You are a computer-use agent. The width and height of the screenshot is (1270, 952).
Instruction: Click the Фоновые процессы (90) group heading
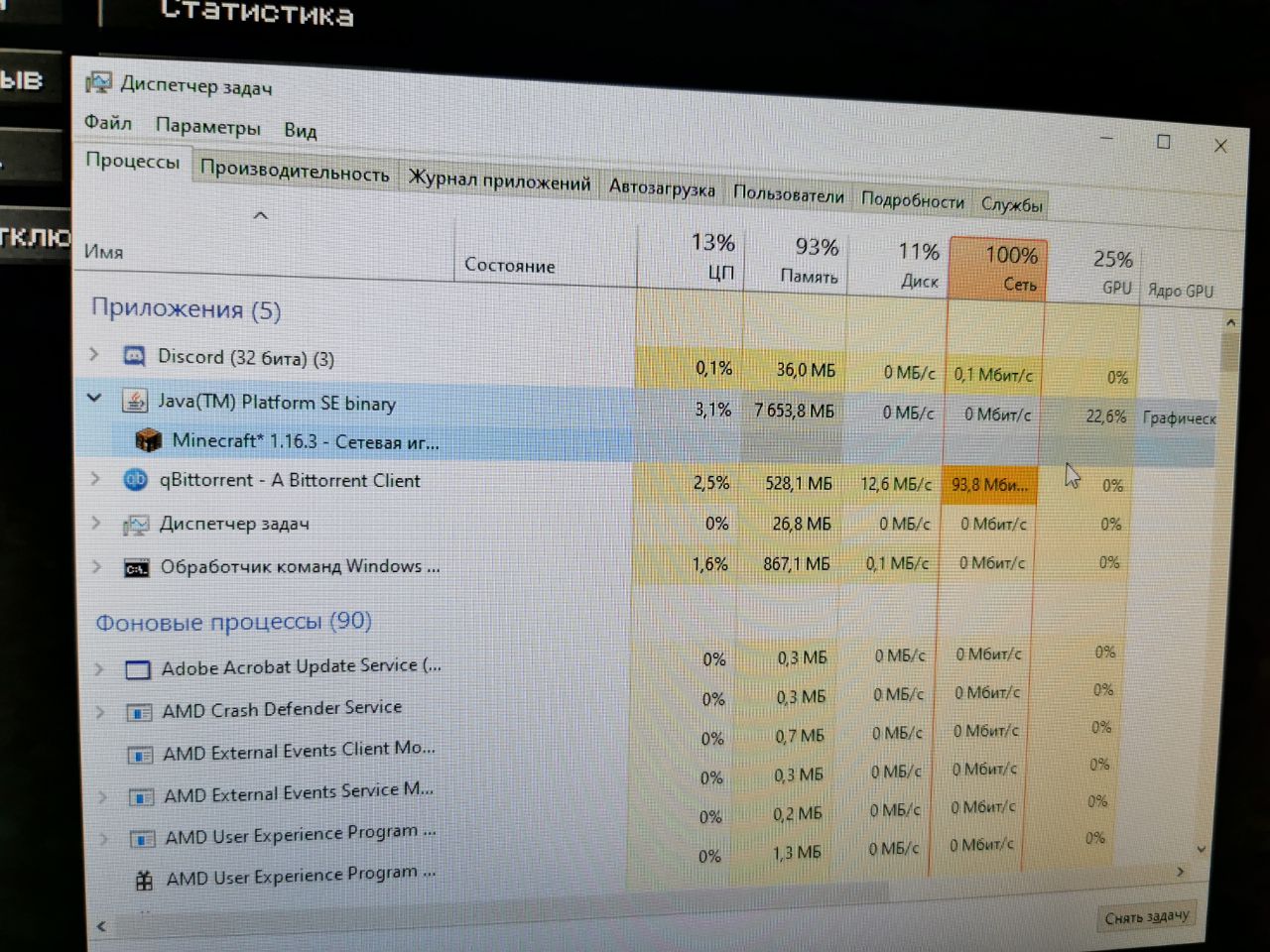pyautogui.click(x=233, y=622)
